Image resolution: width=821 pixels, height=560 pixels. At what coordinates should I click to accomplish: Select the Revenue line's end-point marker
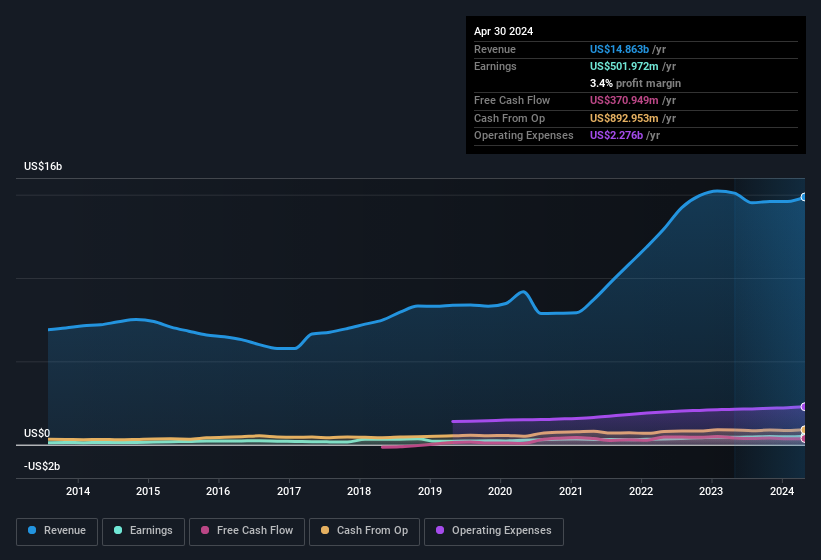click(803, 197)
